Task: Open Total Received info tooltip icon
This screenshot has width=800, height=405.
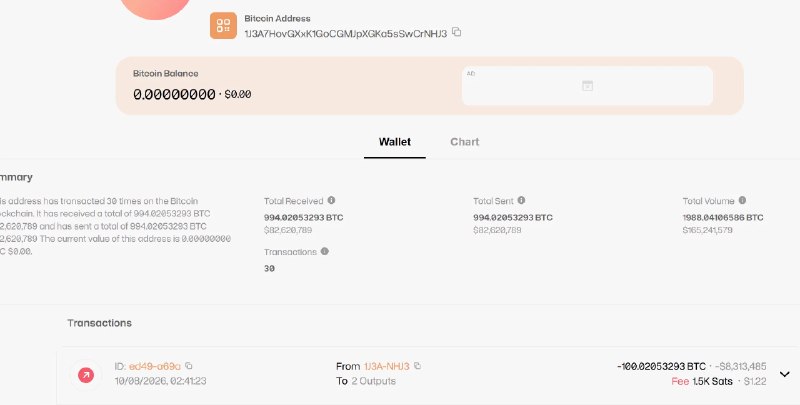Action: coord(332,200)
